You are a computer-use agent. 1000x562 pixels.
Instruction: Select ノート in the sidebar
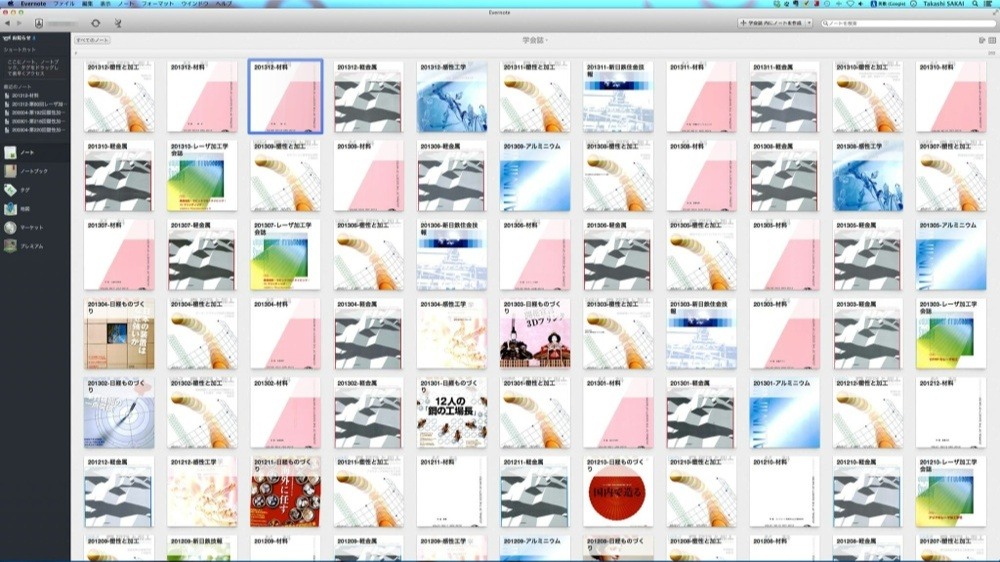(35, 152)
